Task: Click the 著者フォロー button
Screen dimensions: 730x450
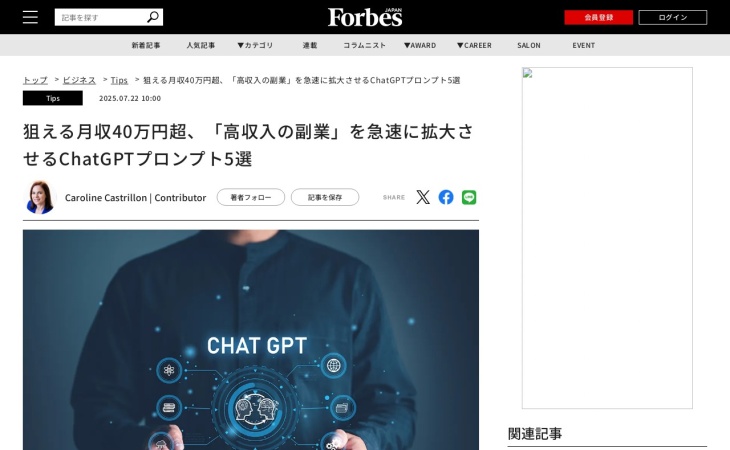Action: tap(251, 197)
